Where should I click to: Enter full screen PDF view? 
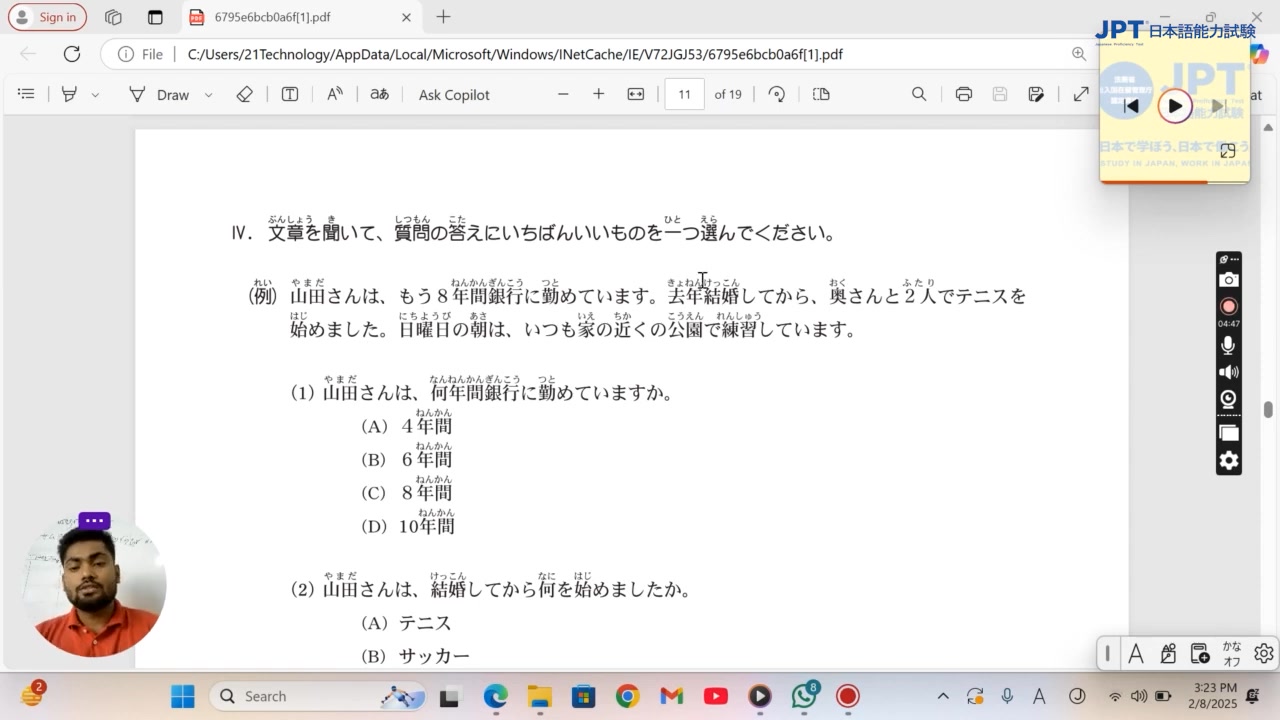pyautogui.click(x=1081, y=94)
